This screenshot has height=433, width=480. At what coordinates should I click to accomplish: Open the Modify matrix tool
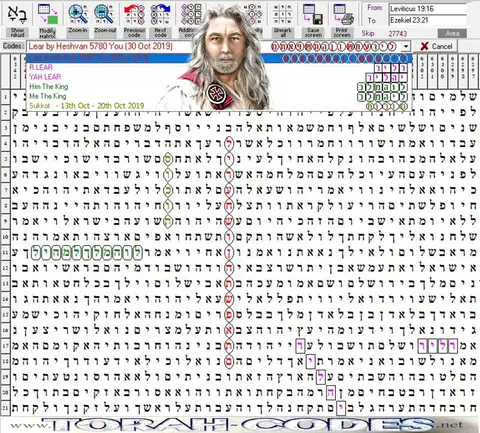[x=47, y=19]
